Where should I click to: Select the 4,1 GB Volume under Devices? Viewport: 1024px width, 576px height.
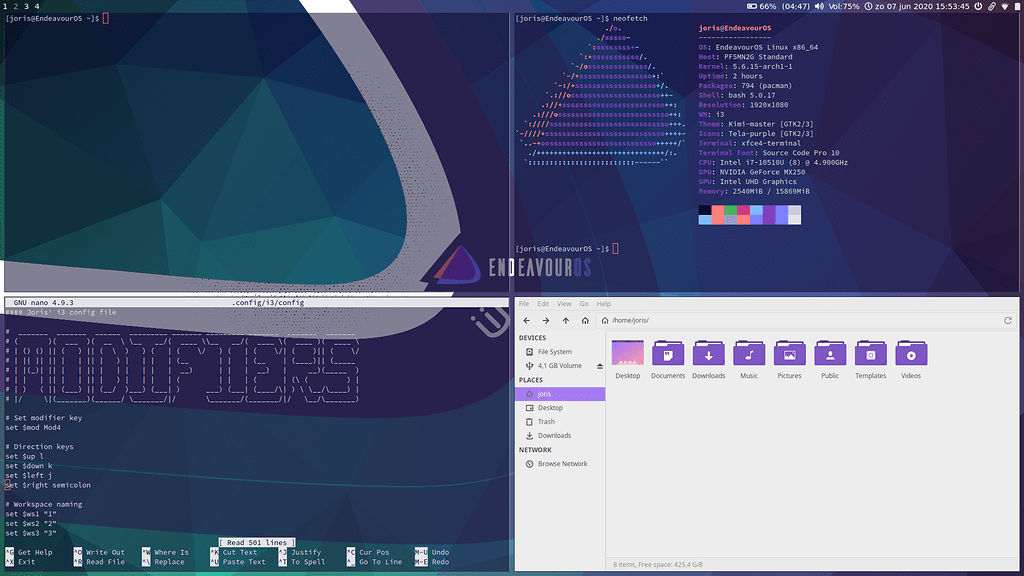(x=558, y=365)
